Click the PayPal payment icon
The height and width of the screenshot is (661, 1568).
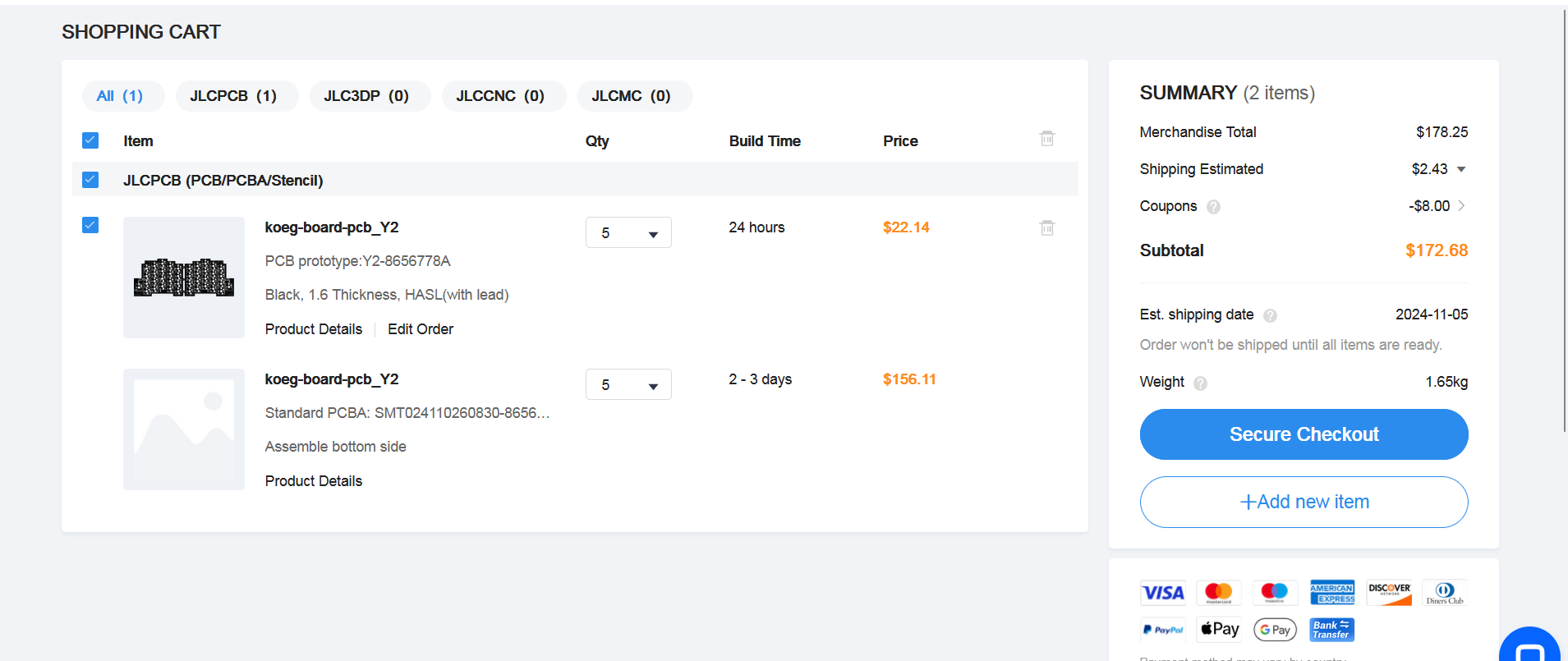coord(1163,630)
